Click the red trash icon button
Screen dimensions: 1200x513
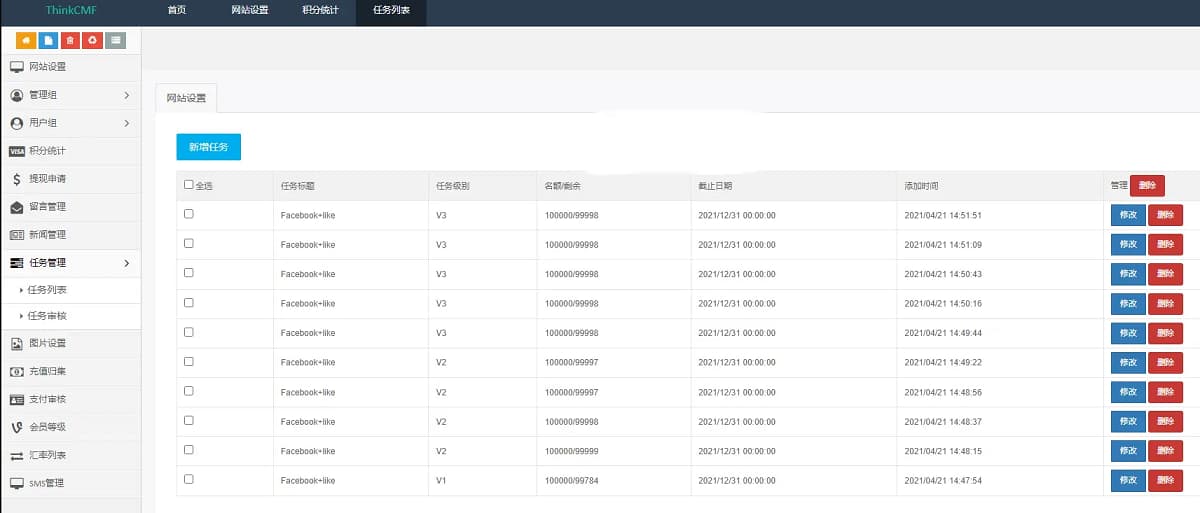pos(70,41)
